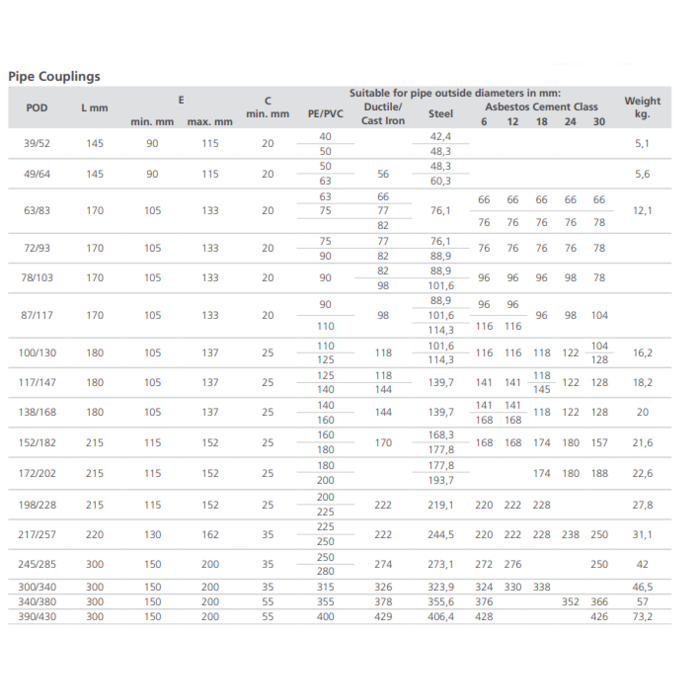Select the 'Asbestos Cement Class' header
Image resolution: width=700 pixels, height=700 pixels.
coord(541,107)
